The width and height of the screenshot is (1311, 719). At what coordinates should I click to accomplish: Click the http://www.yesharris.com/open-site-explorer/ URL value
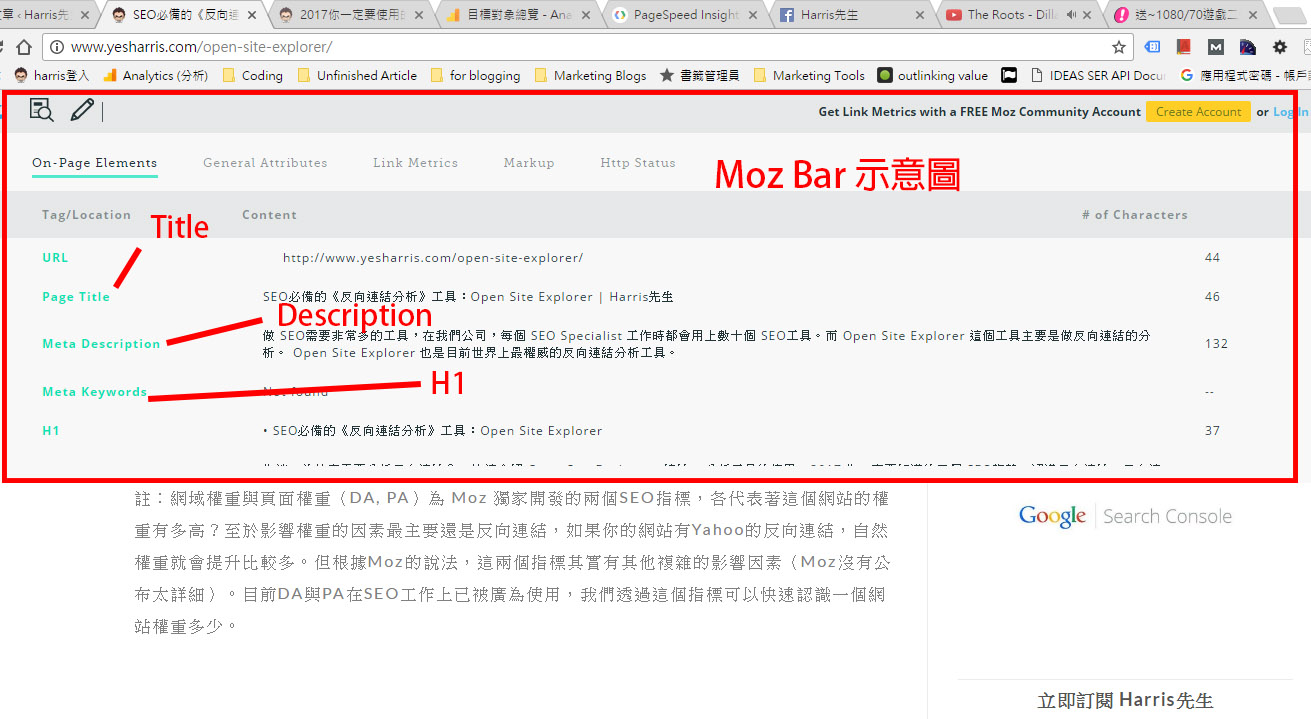pyautogui.click(x=433, y=258)
